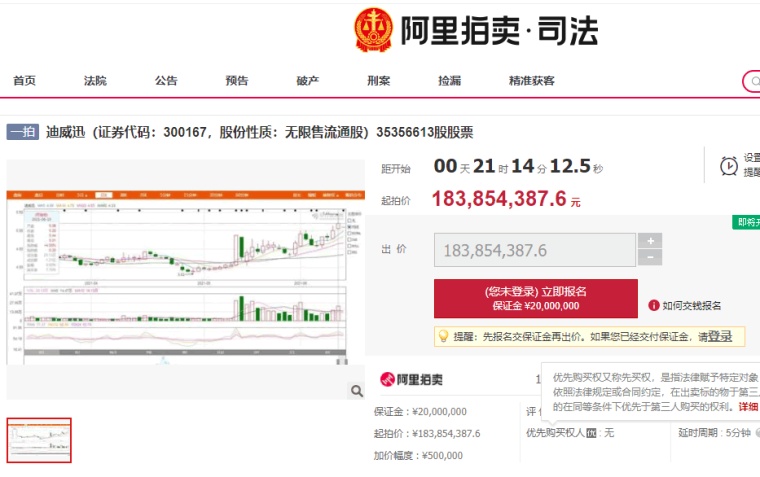Viewport: 760px width, 477px height.
Task: Open the 首页 home menu item
Action: pyautogui.click(x=24, y=81)
